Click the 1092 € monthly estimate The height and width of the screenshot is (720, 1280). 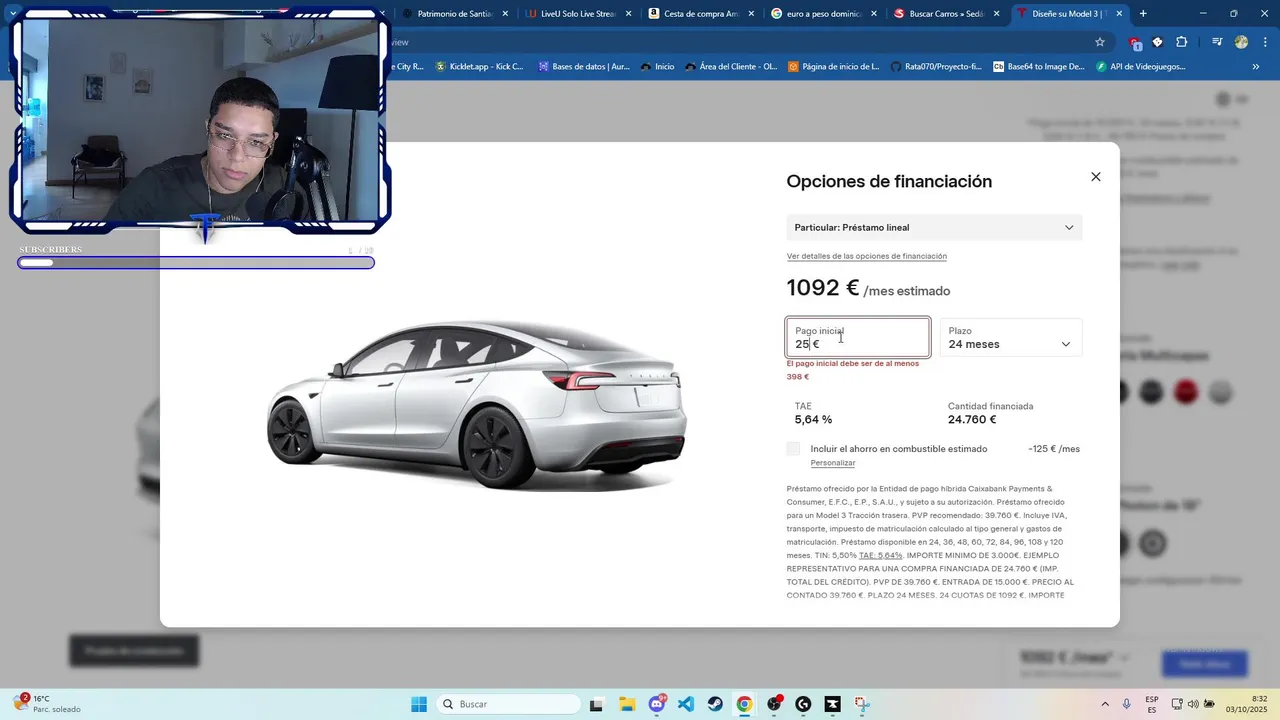click(x=823, y=288)
